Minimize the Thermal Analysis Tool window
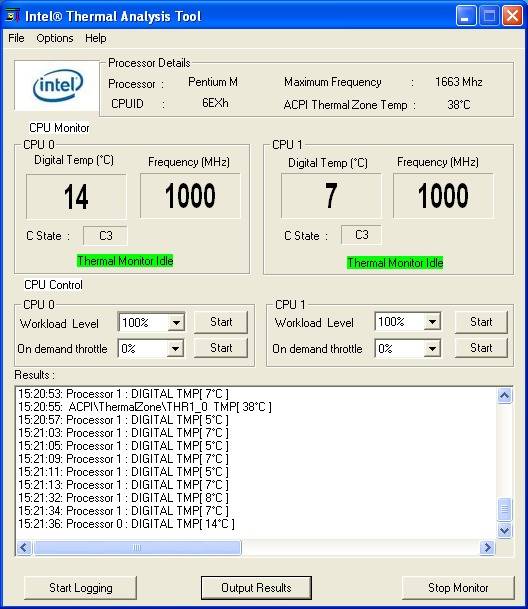This screenshot has height=609, width=528. pyautogui.click(x=465, y=16)
